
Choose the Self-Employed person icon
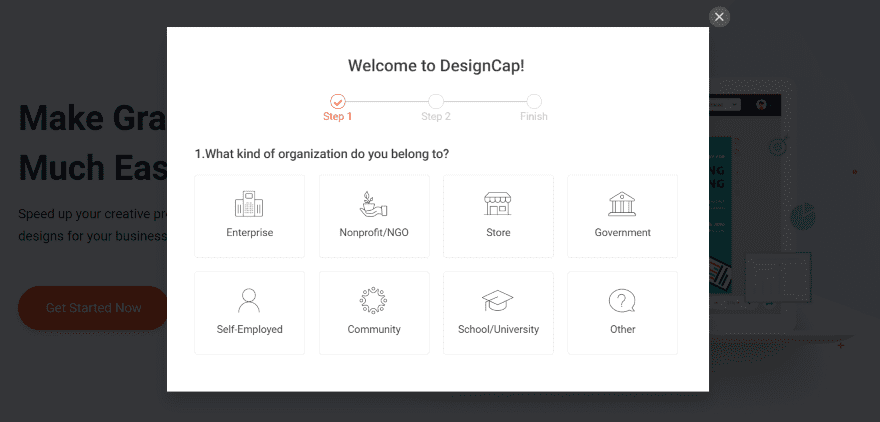pos(249,300)
